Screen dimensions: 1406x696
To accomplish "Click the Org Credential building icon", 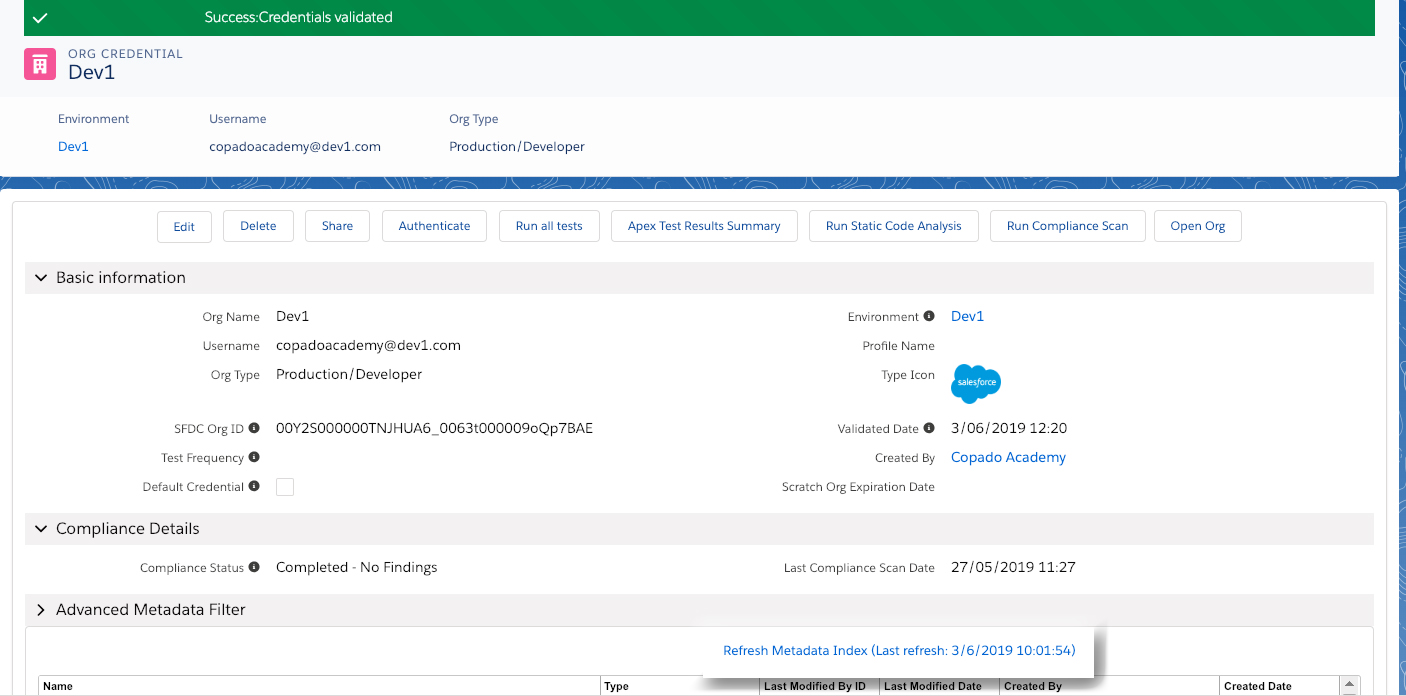I will tap(40, 64).
